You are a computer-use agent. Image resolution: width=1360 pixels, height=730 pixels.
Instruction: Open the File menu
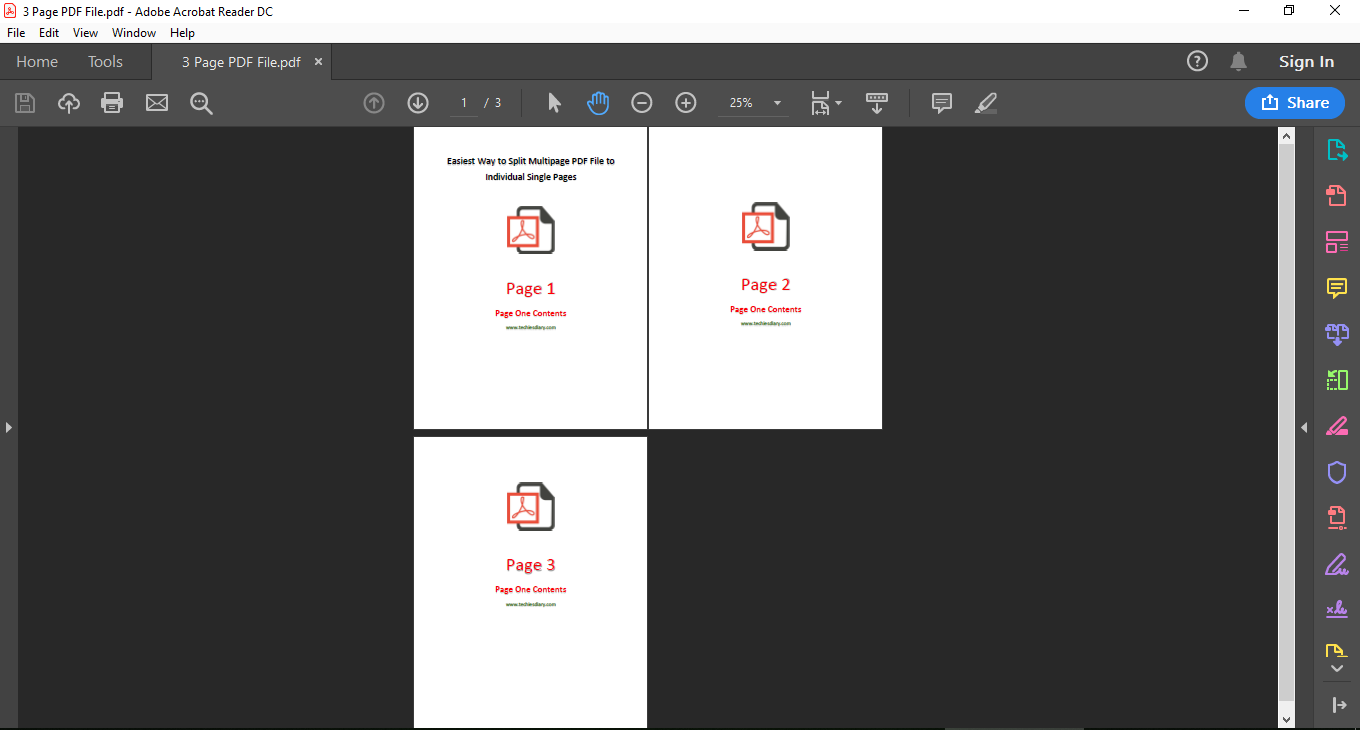pyautogui.click(x=16, y=33)
